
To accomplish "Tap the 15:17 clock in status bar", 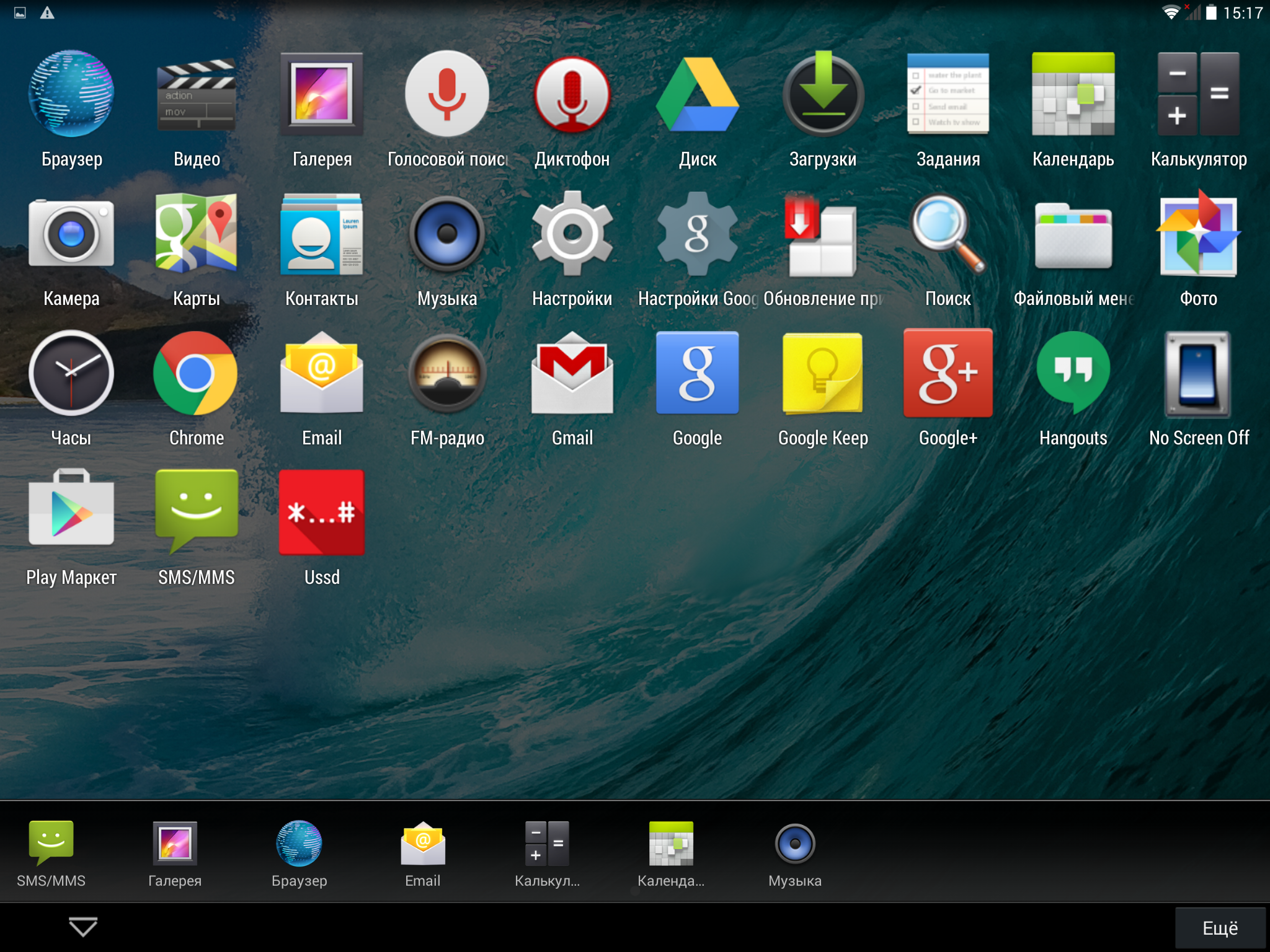I will coord(1243,13).
